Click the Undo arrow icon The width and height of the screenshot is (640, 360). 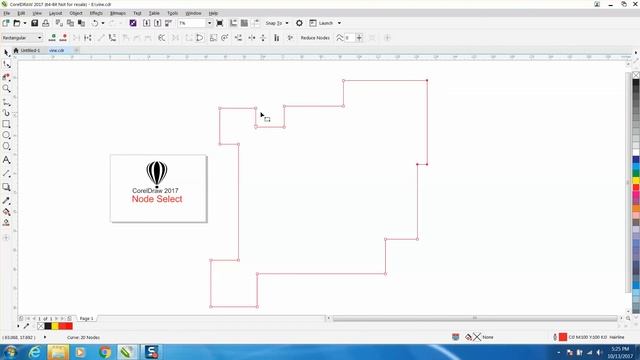95,23
